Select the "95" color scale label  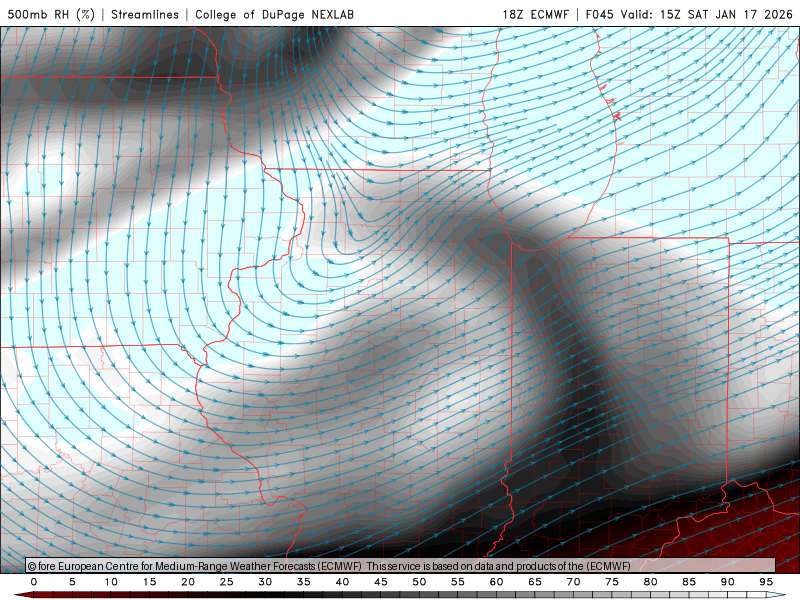(x=766, y=582)
